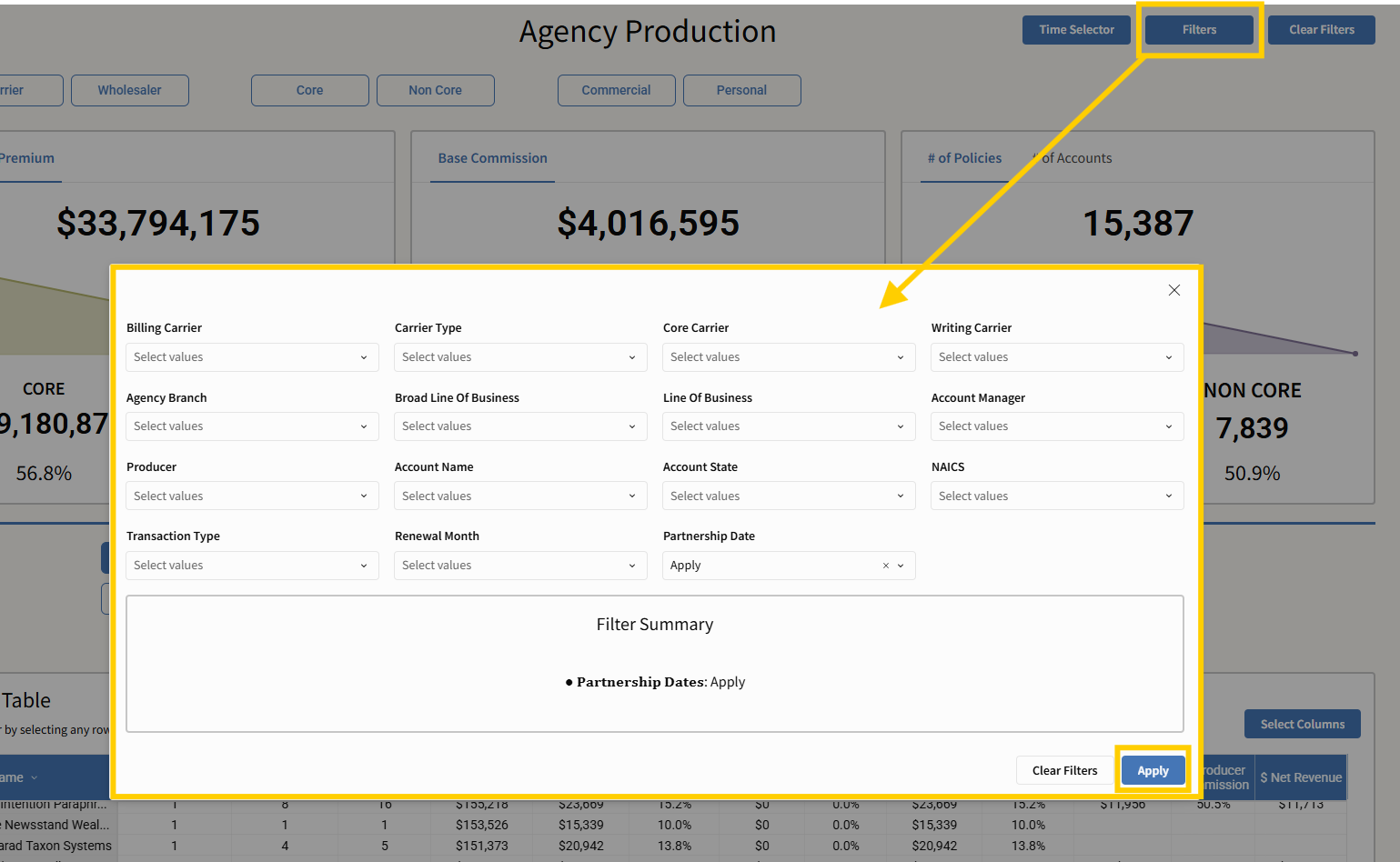Switch to the Base Commission tab
Screen dimensions: 1400x862
[492, 158]
